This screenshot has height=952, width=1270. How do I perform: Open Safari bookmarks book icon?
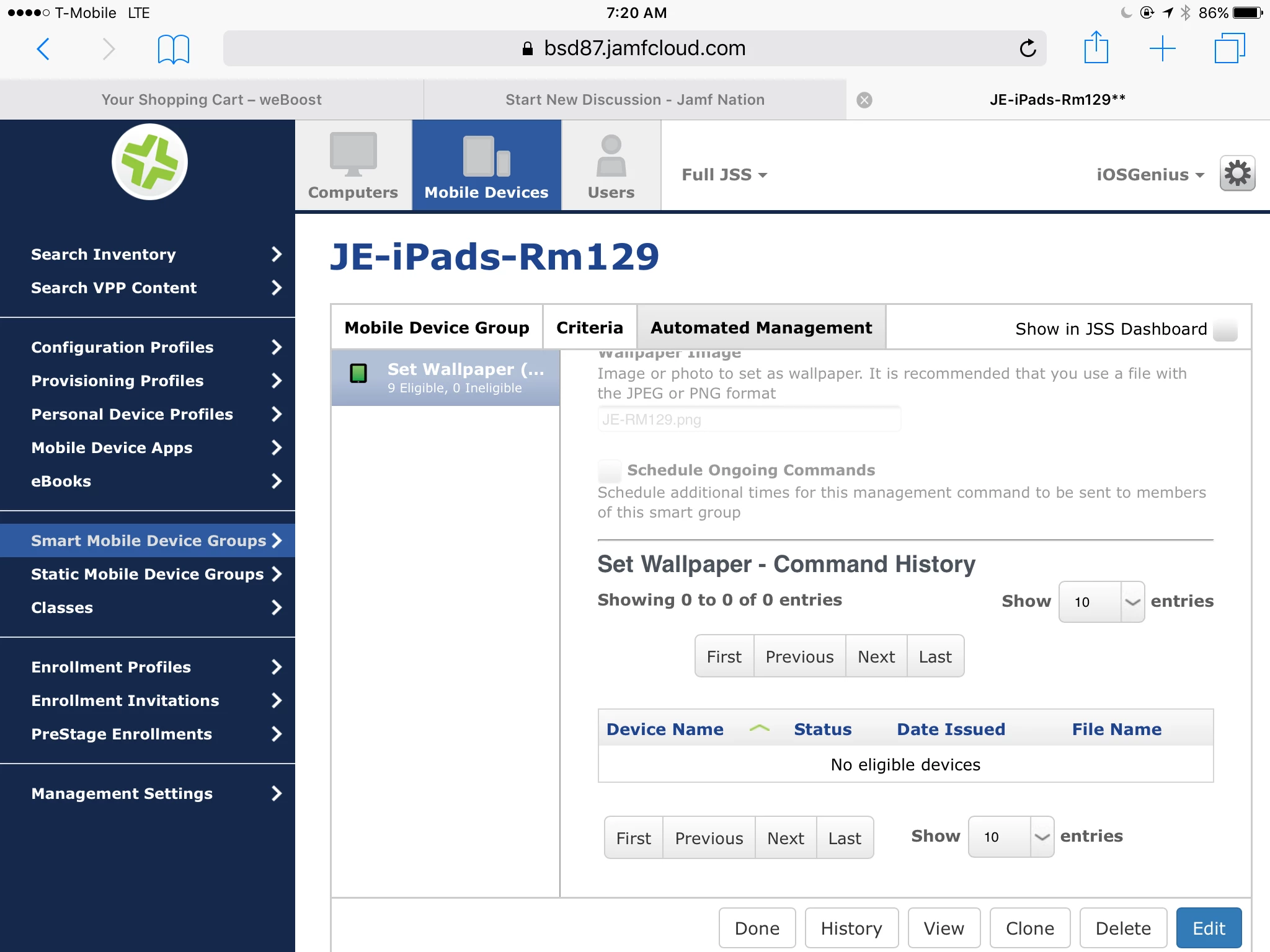coord(173,48)
